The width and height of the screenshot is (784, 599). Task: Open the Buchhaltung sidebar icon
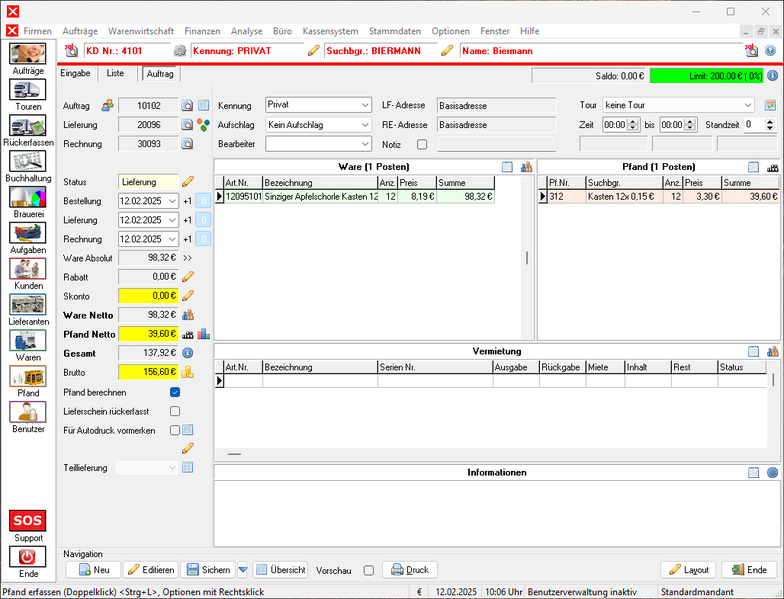(x=28, y=161)
